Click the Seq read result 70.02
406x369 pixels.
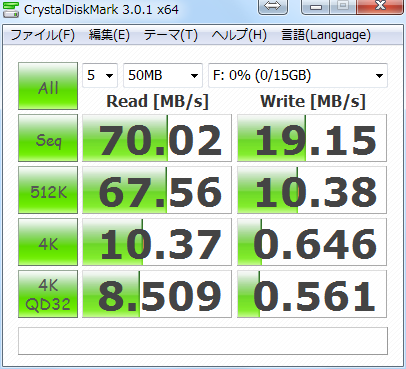(x=157, y=138)
